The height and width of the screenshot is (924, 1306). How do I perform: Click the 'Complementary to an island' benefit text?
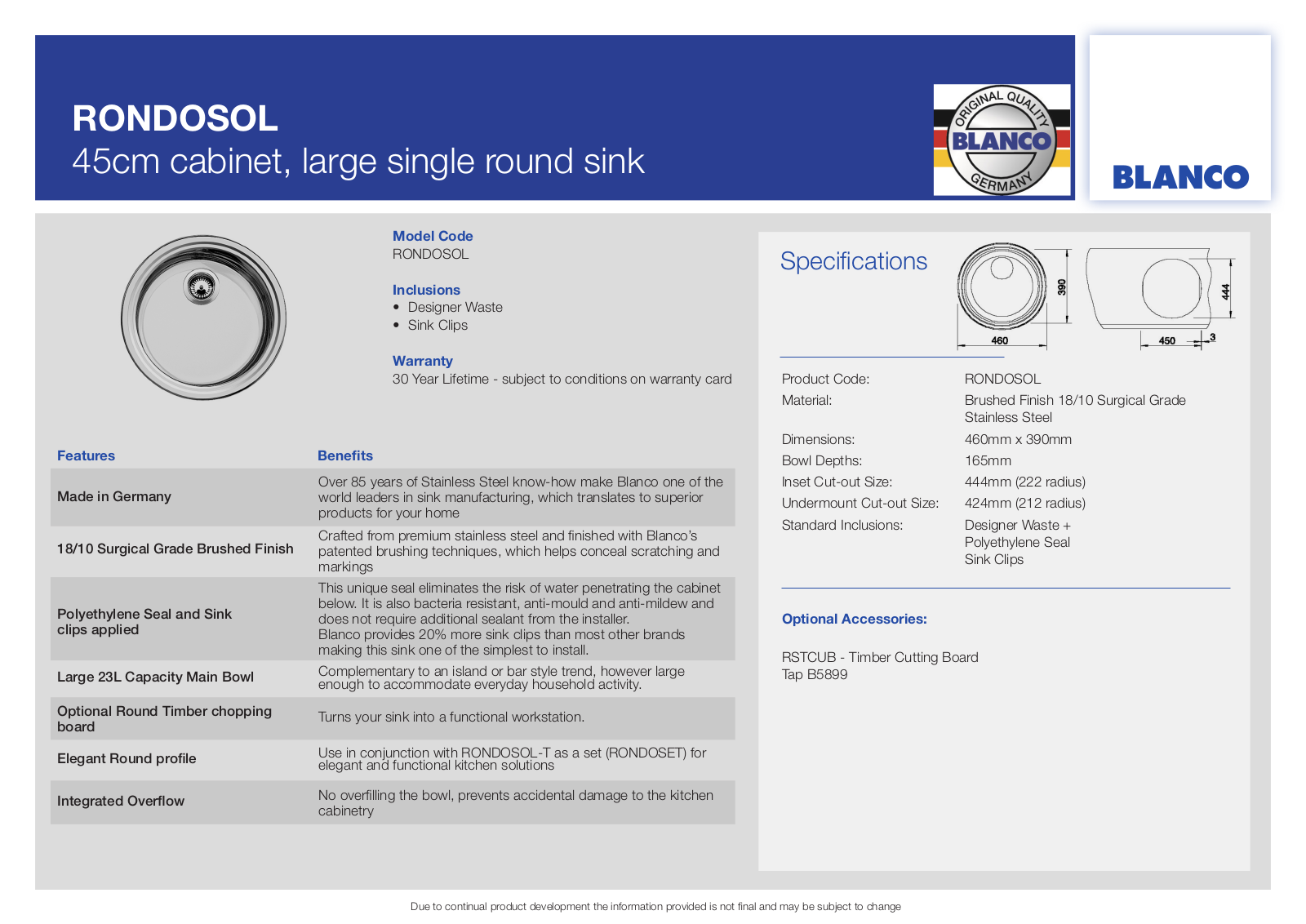(501, 677)
